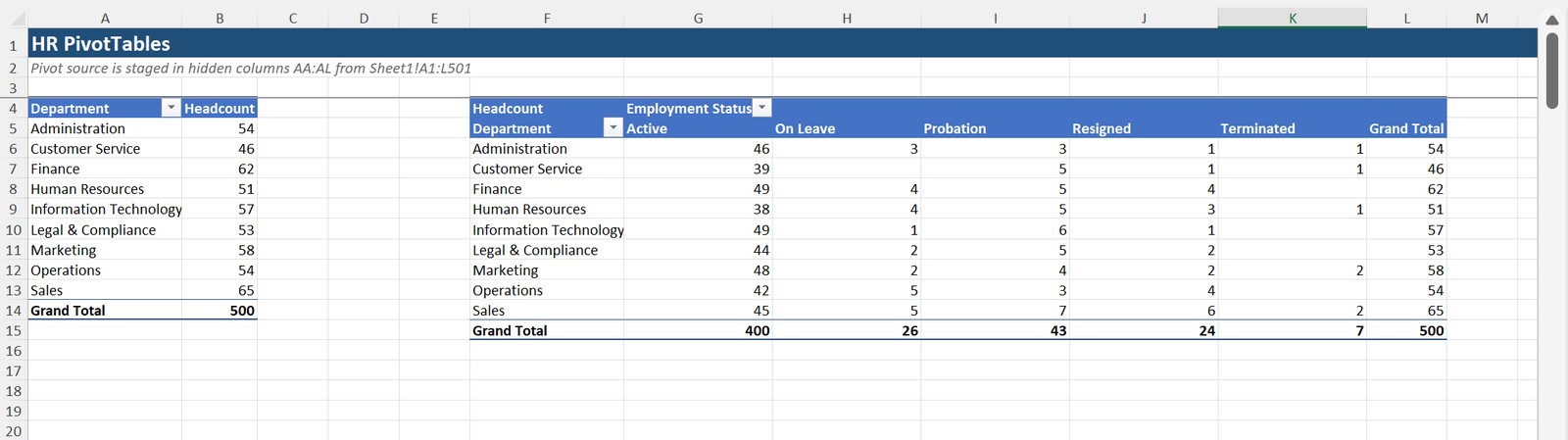Click the vertical scrollbar thumb
1568x440 pixels.
[x=1552, y=71]
